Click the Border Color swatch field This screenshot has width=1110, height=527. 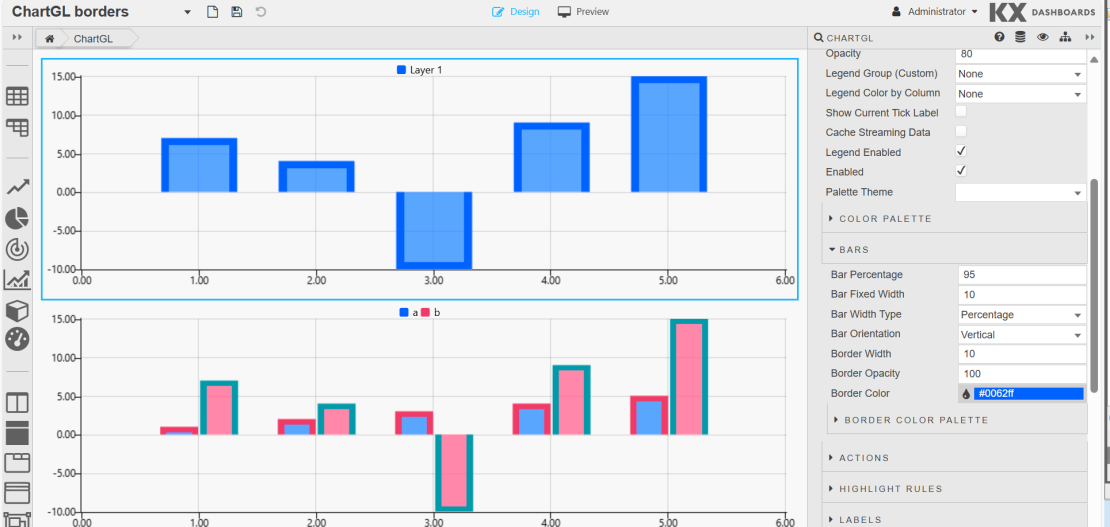point(1028,393)
